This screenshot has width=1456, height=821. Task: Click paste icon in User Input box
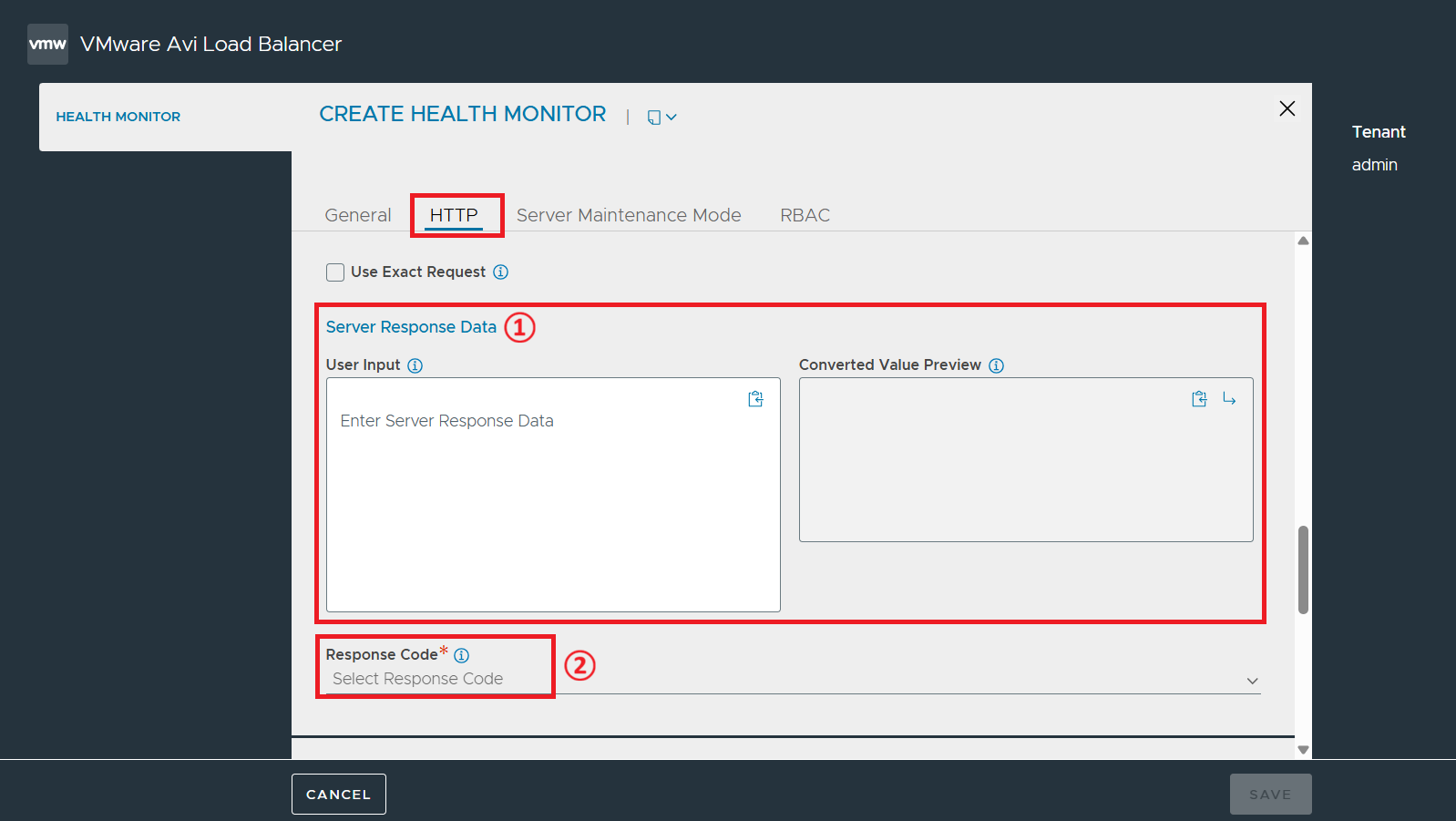click(x=755, y=399)
